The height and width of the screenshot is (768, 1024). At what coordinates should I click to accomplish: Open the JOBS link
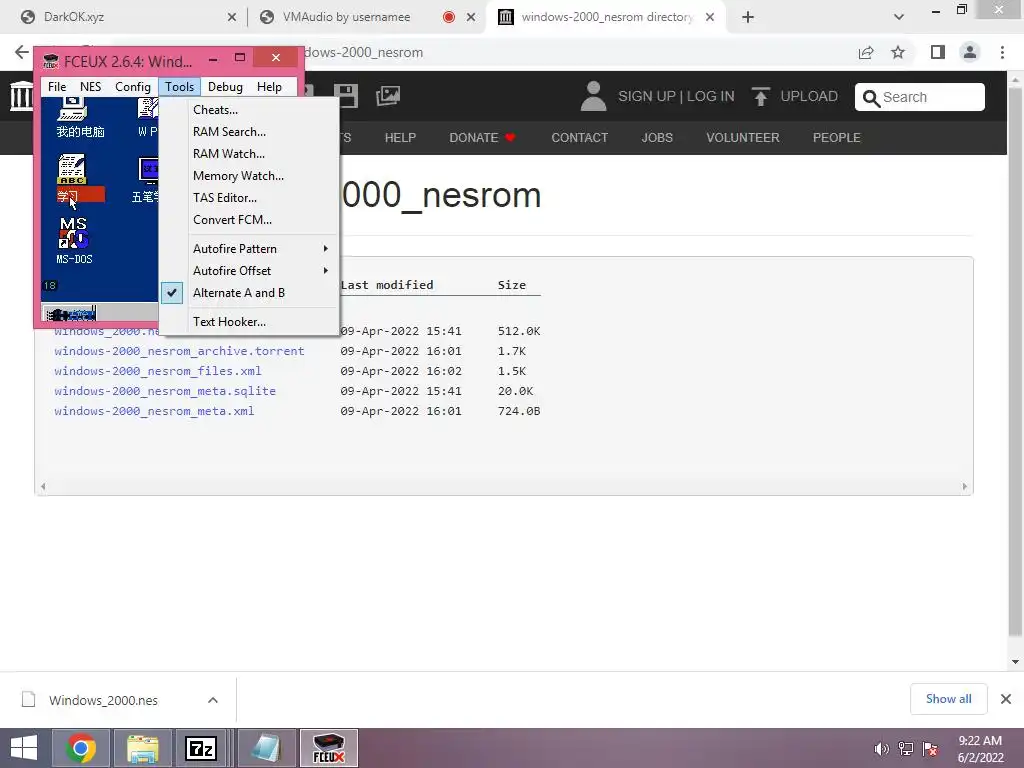(657, 138)
